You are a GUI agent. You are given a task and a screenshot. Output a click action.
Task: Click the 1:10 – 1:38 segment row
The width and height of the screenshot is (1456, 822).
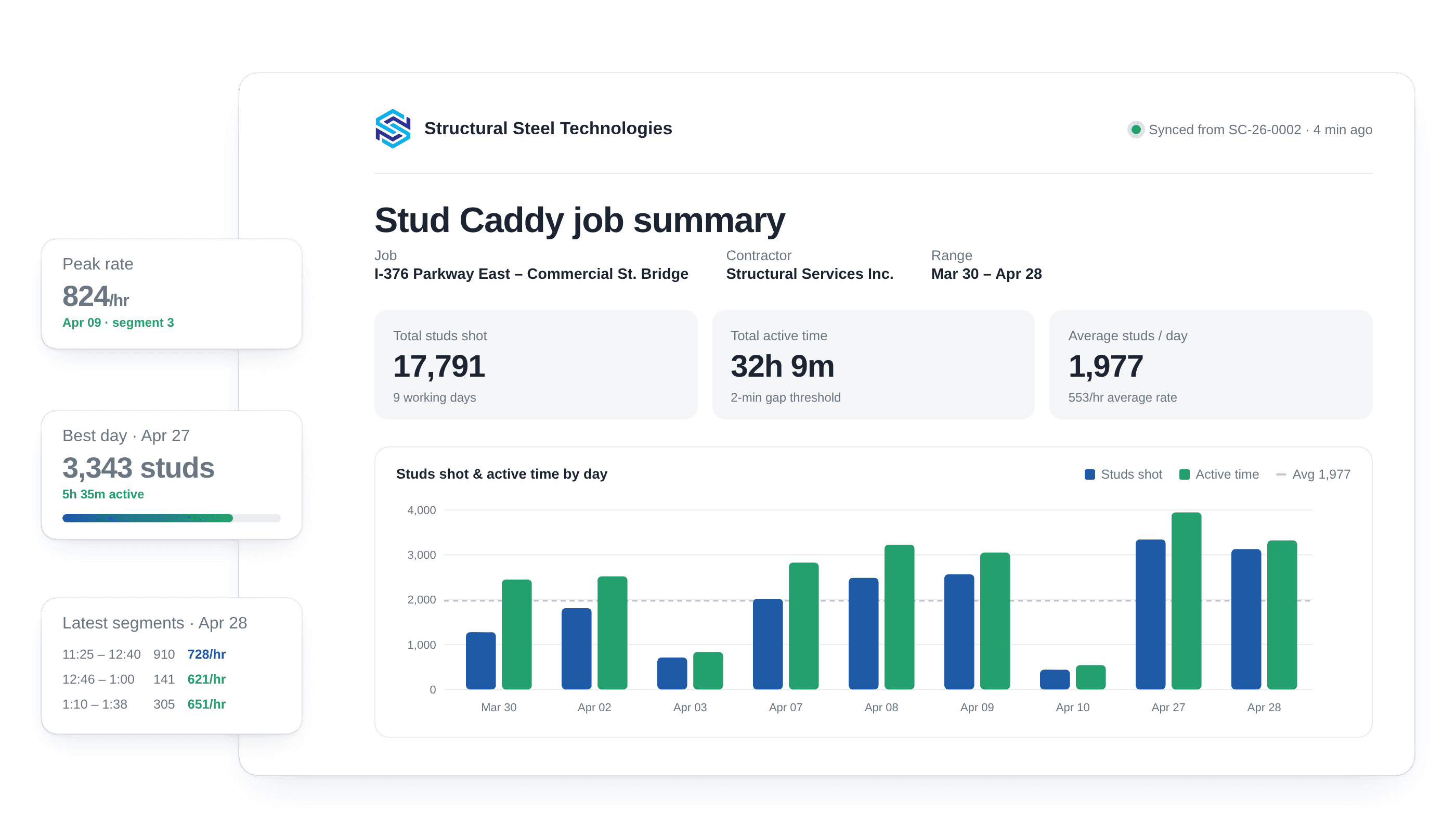(x=144, y=704)
